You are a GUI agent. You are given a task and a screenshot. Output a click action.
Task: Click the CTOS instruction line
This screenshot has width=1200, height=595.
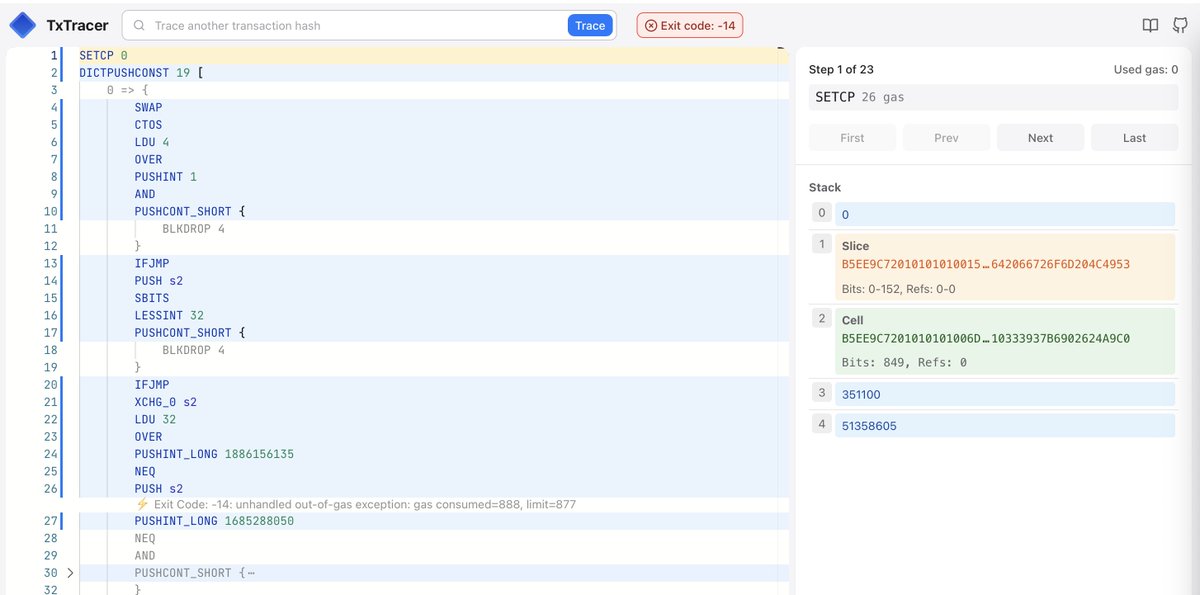tap(148, 125)
